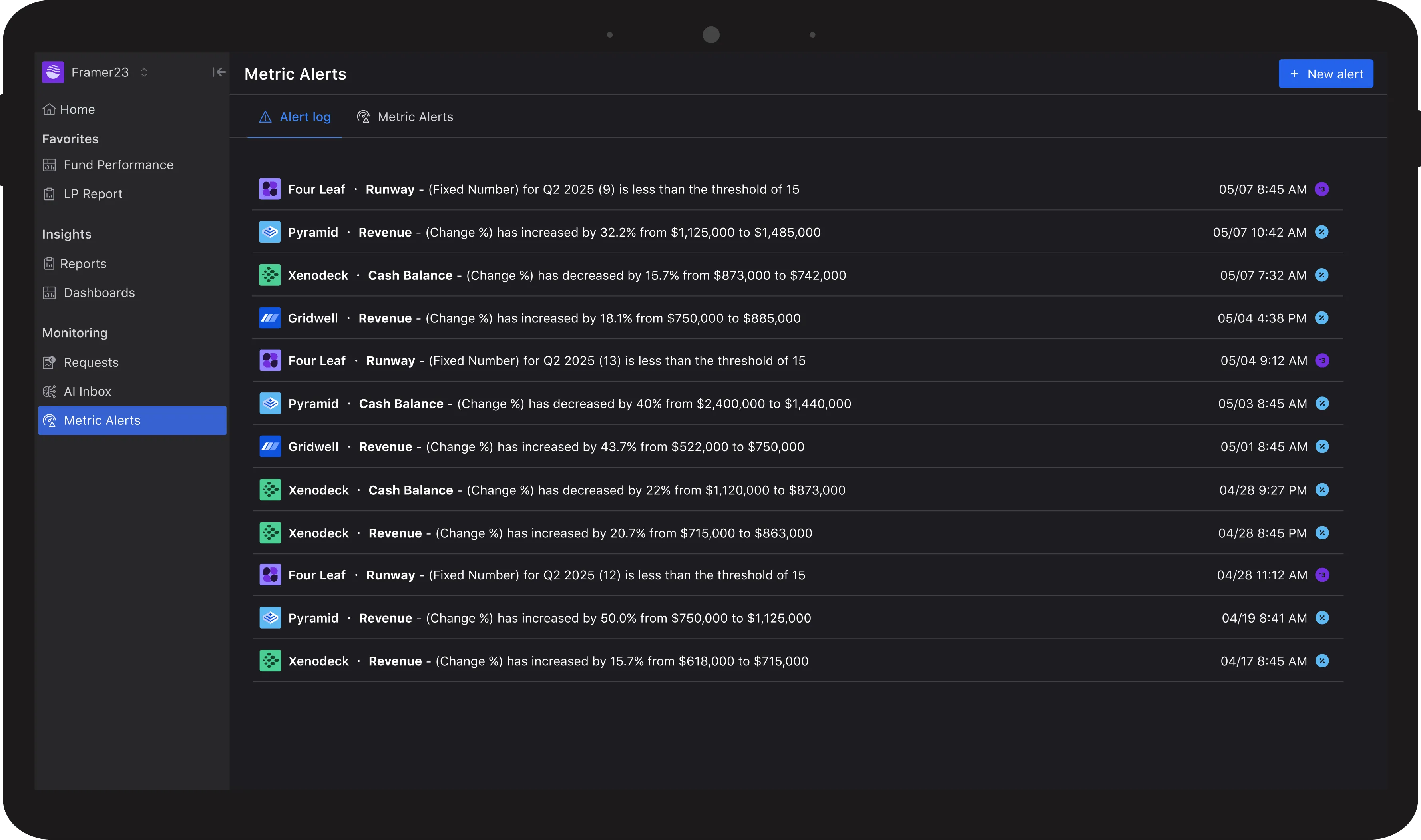1421x840 pixels.
Task: Click Pyramid logo in 32.2% revenue alert
Action: (x=269, y=232)
